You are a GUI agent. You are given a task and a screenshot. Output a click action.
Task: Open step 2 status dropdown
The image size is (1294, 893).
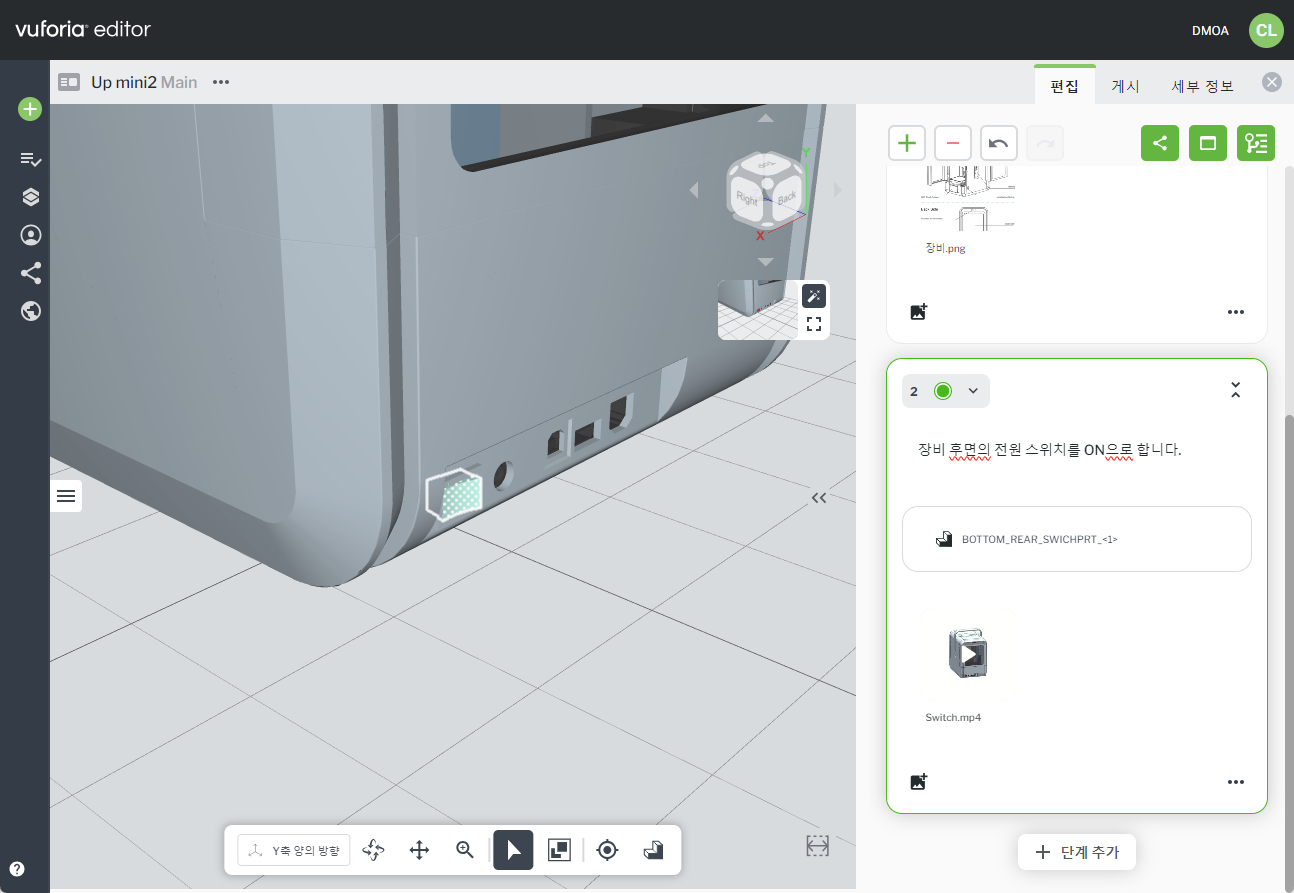[x=973, y=391]
